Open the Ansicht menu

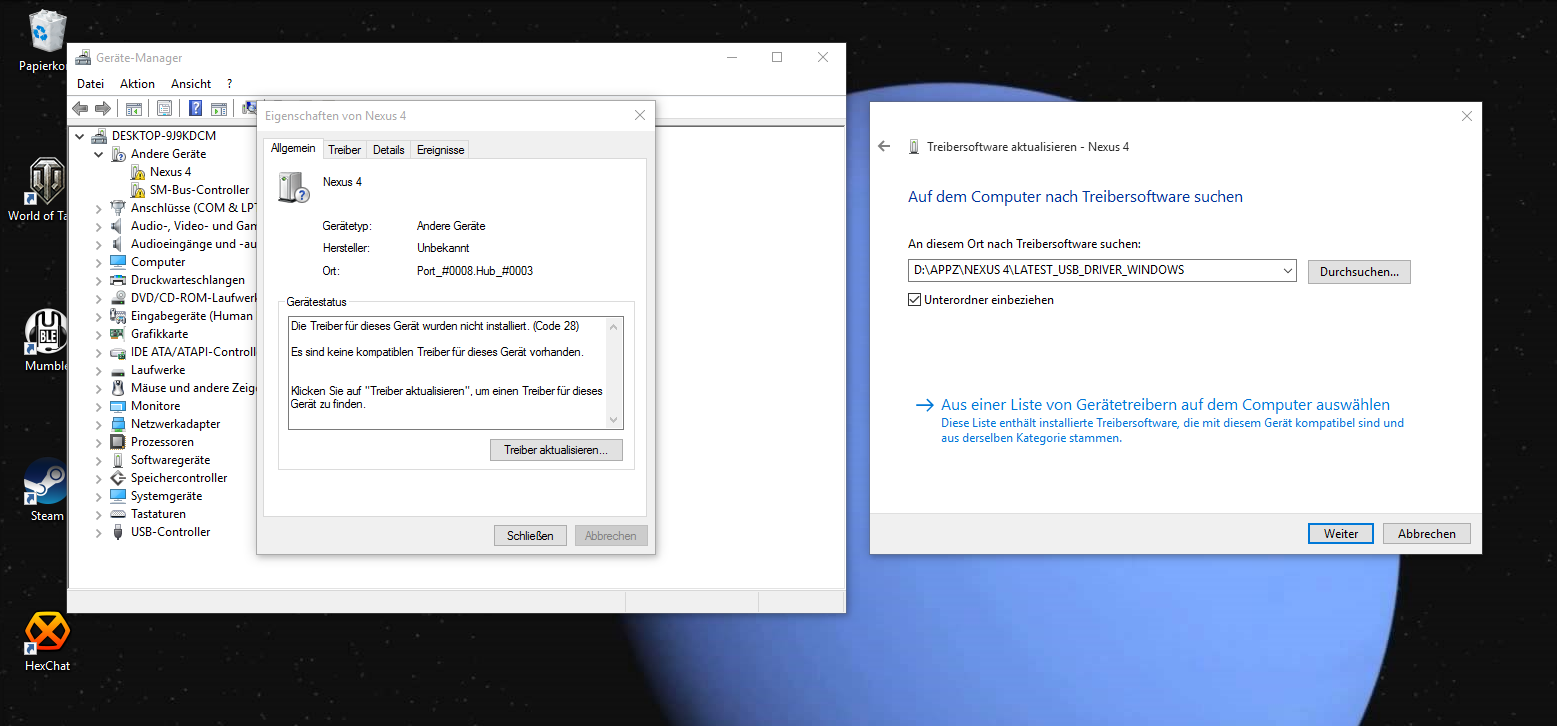191,84
